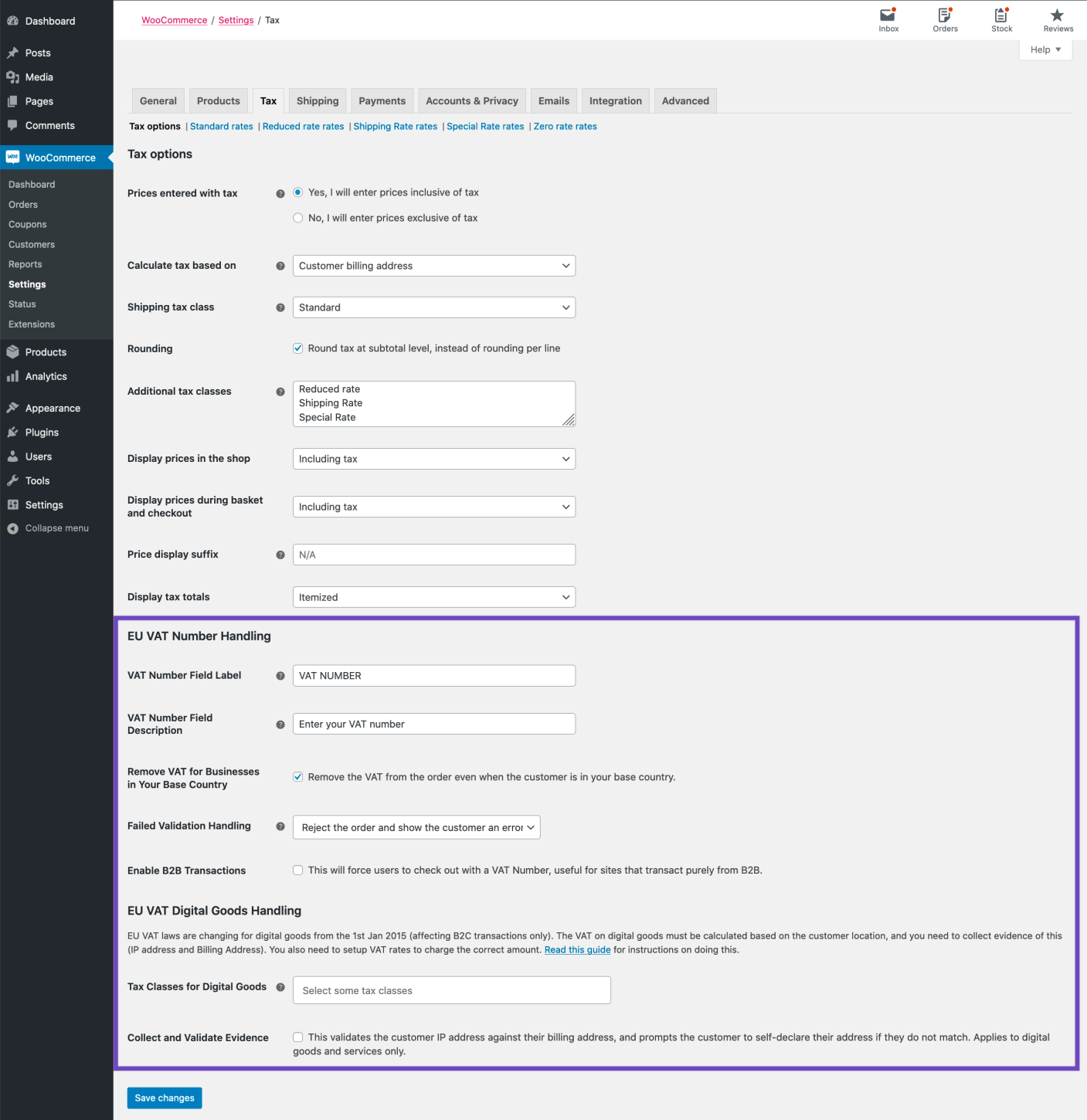The width and height of the screenshot is (1087, 1120).
Task: Select prices exclusive of tax option
Action: pyautogui.click(x=298, y=218)
